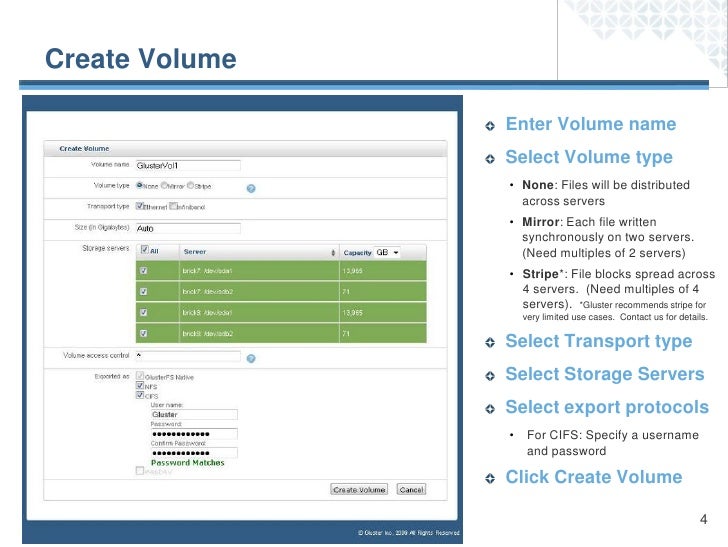The height and width of the screenshot is (547, 728).
Task: Click the Confirm Password field
Action: 194,453
